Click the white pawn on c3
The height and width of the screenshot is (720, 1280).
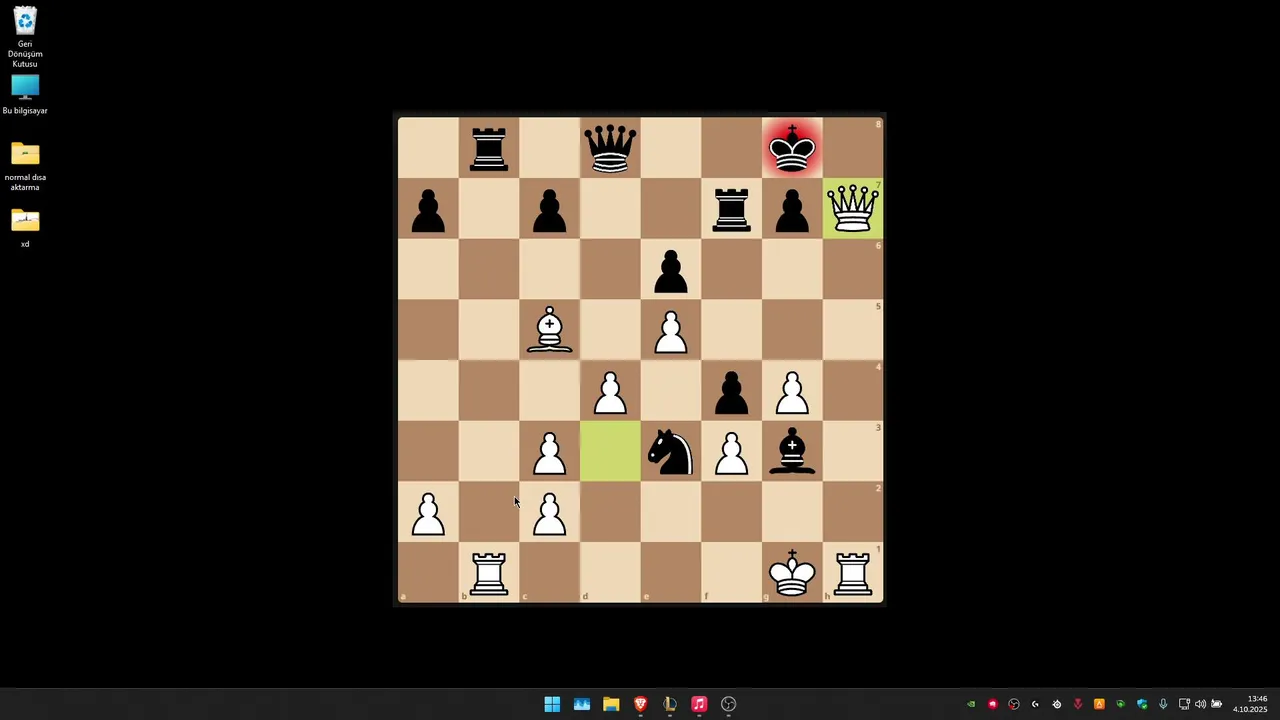tap(549, 453)
